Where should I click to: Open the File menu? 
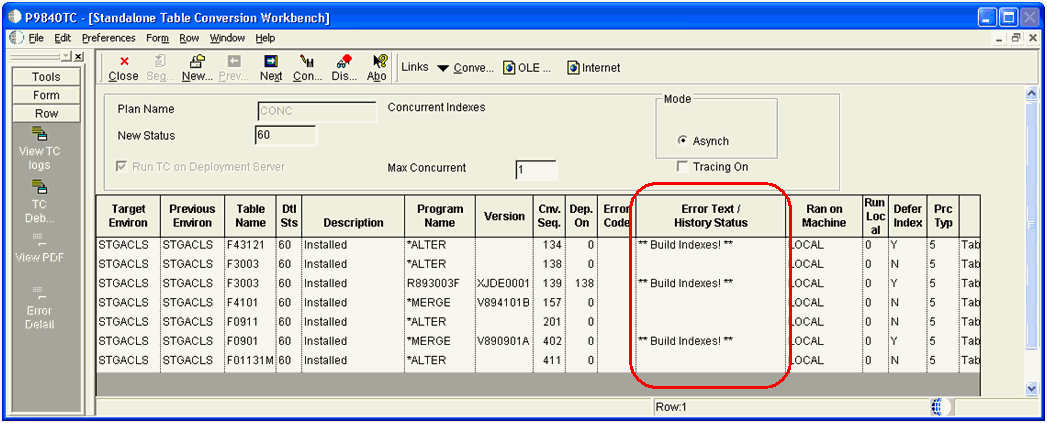click(x=36, y=38)
